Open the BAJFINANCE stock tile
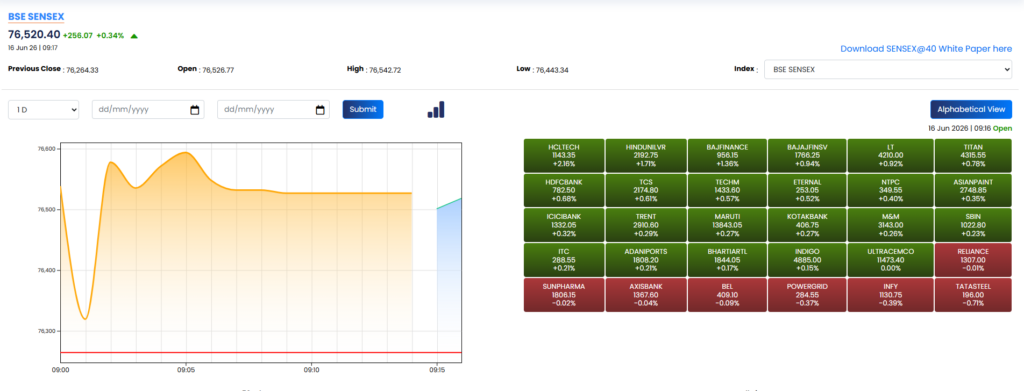The image size is (1024, 391). (727, 155)
